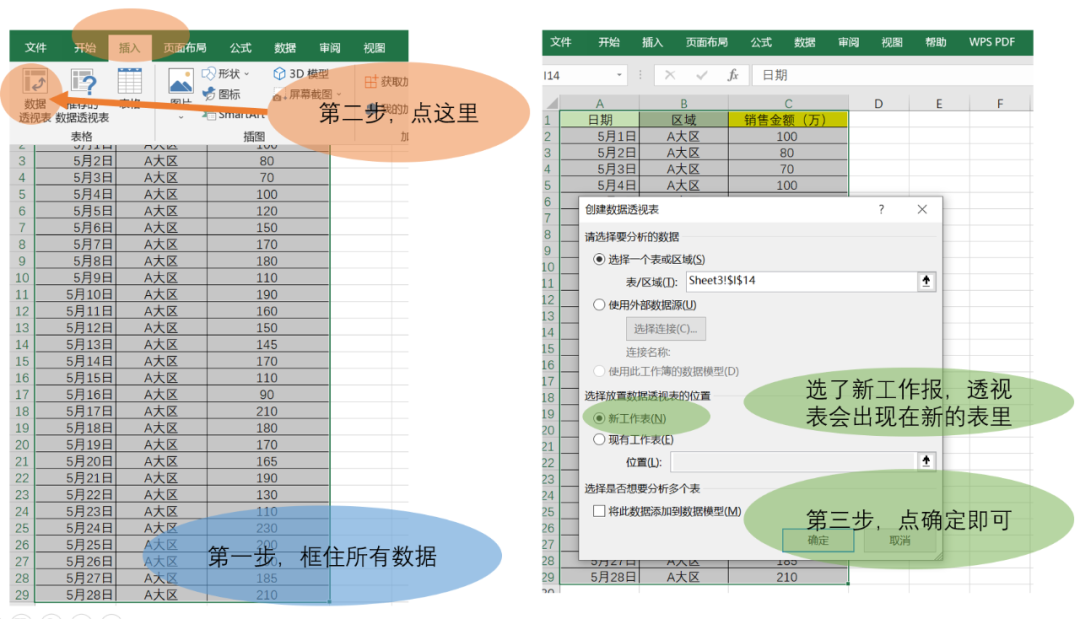
Task: Select column F header in right window
Action: 1000,103
